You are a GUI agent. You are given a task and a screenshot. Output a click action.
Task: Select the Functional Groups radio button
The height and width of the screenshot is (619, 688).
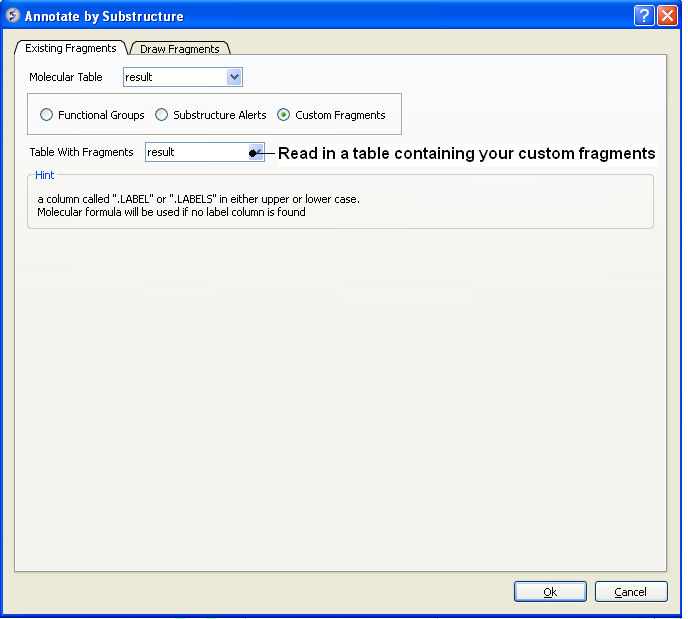[x=47, y=115]
